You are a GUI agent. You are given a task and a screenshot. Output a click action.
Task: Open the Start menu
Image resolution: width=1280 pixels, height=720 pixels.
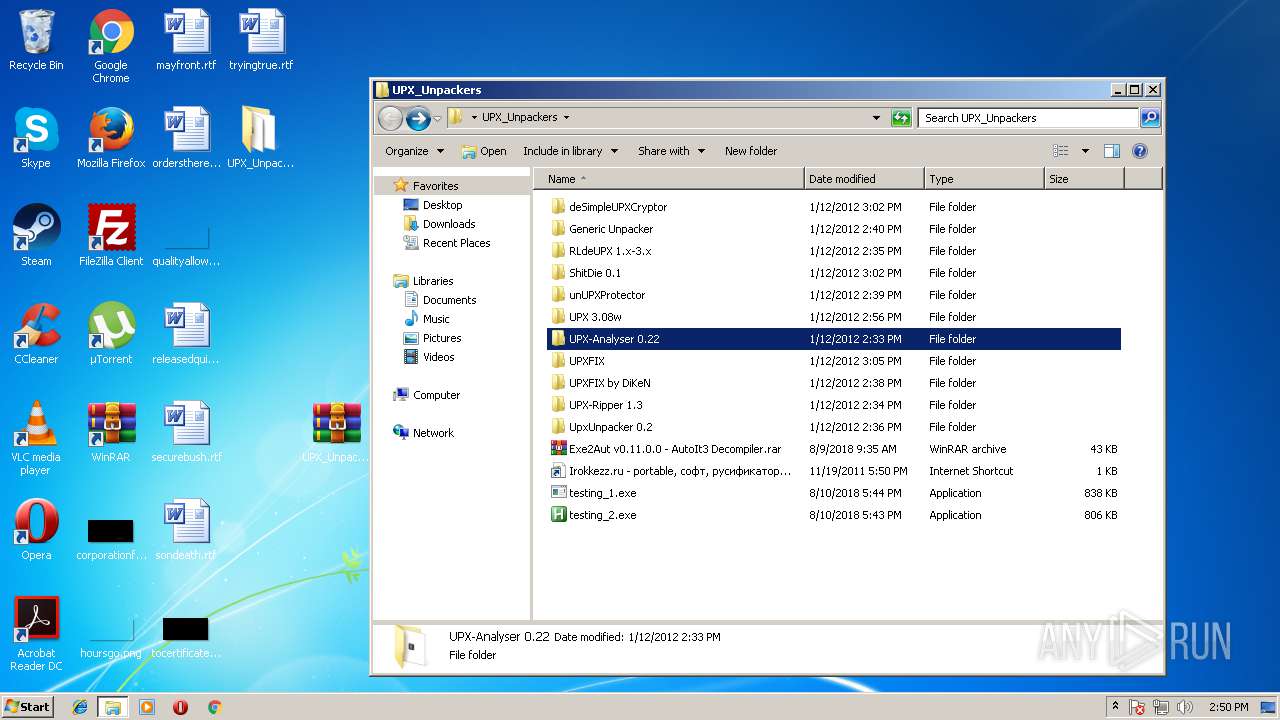[x=28, y=707]
